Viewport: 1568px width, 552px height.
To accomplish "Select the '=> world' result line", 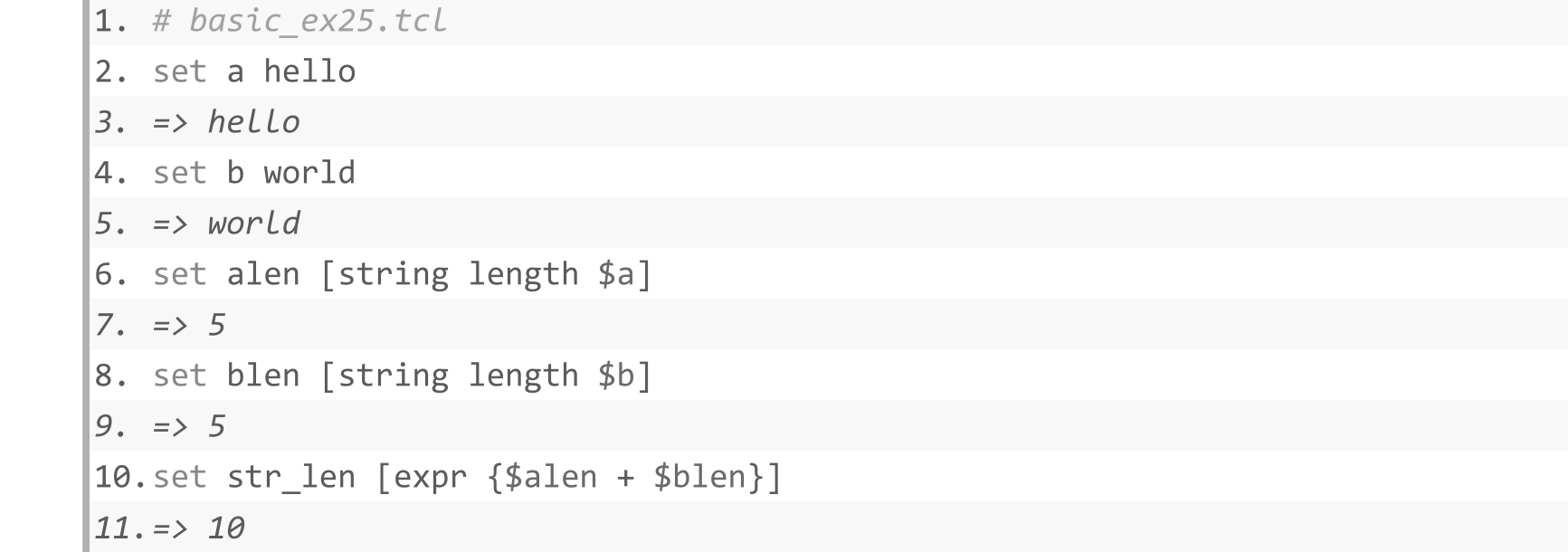I will [226, 224].
